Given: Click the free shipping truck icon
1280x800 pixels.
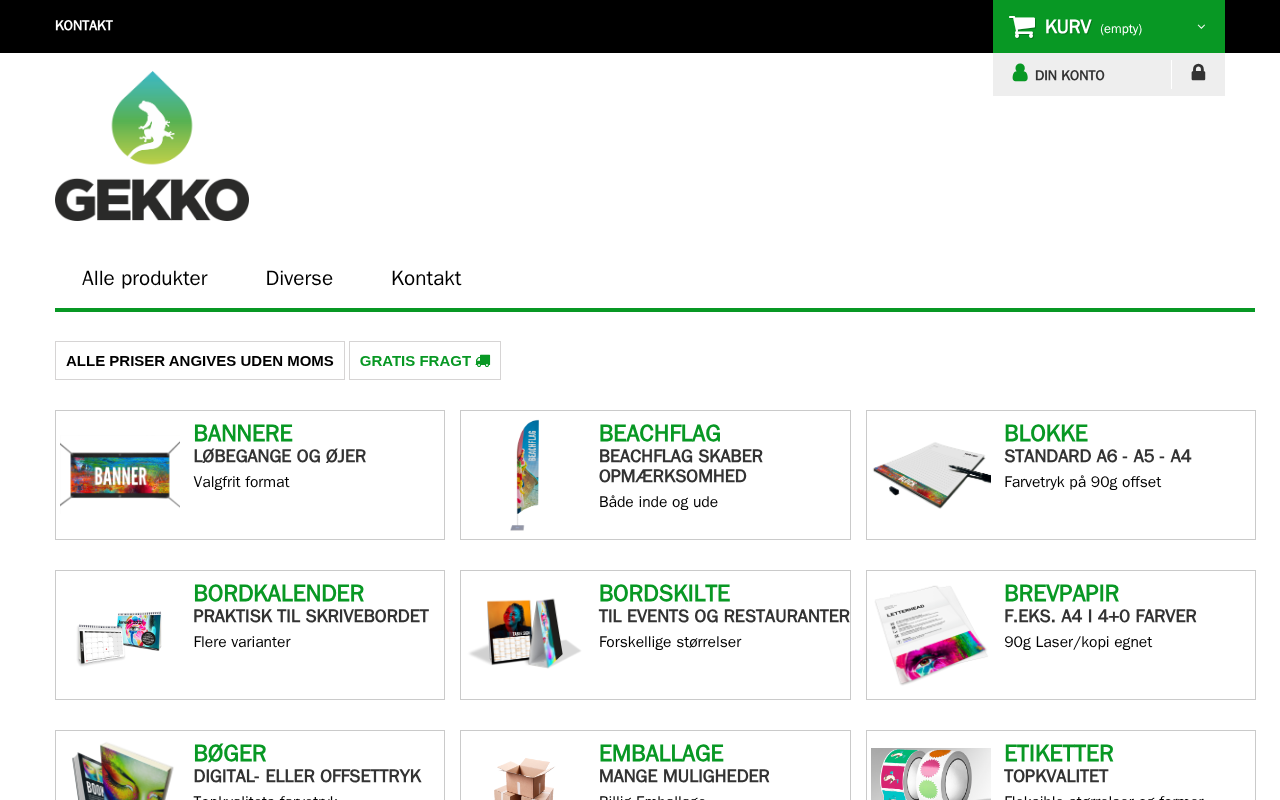Looking at the screenshot, I should [483, 361].
